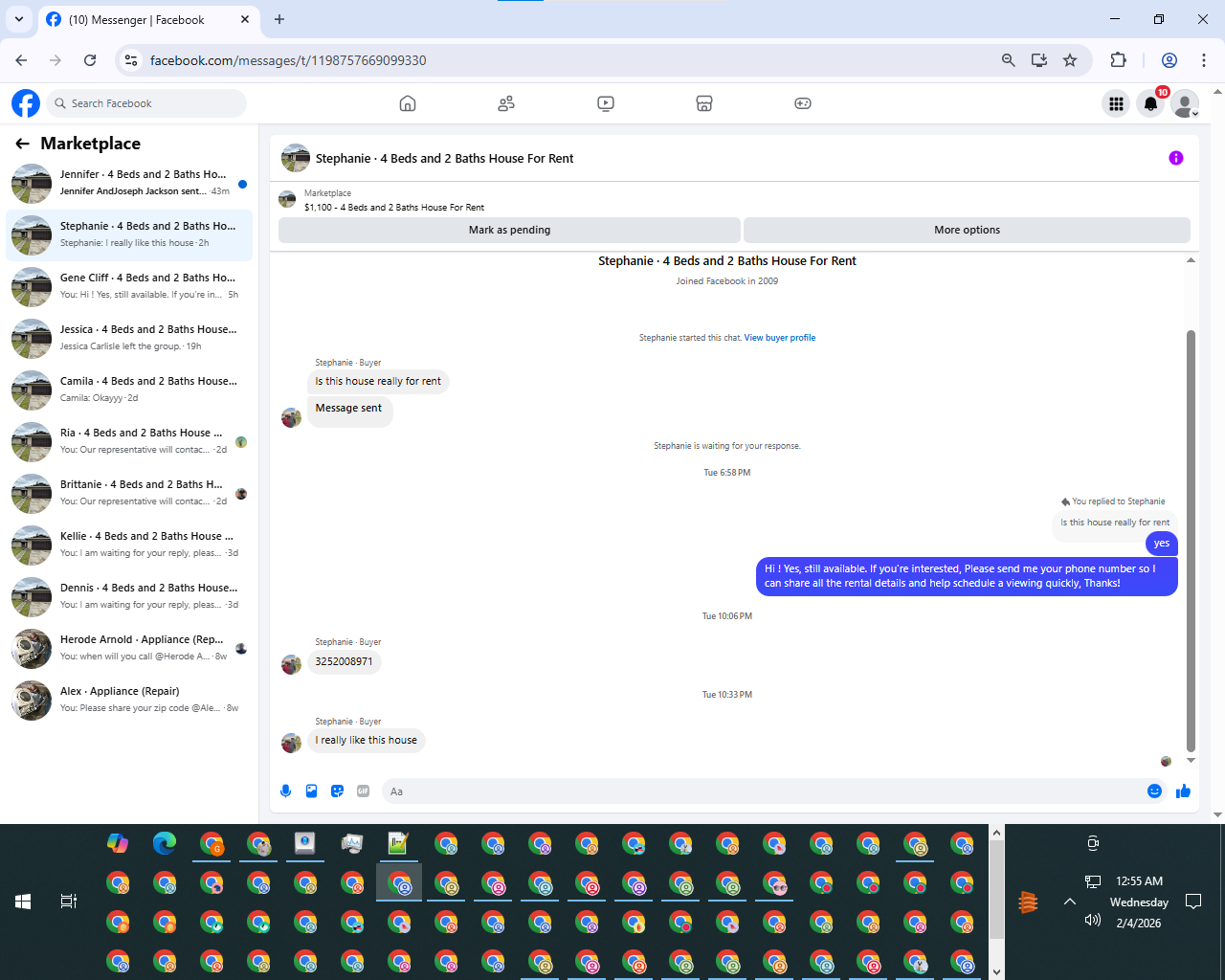The height and width of the screenshot is (980, 1225).
Task: Send a thumbs-up like
Action: click(1183, 791)
